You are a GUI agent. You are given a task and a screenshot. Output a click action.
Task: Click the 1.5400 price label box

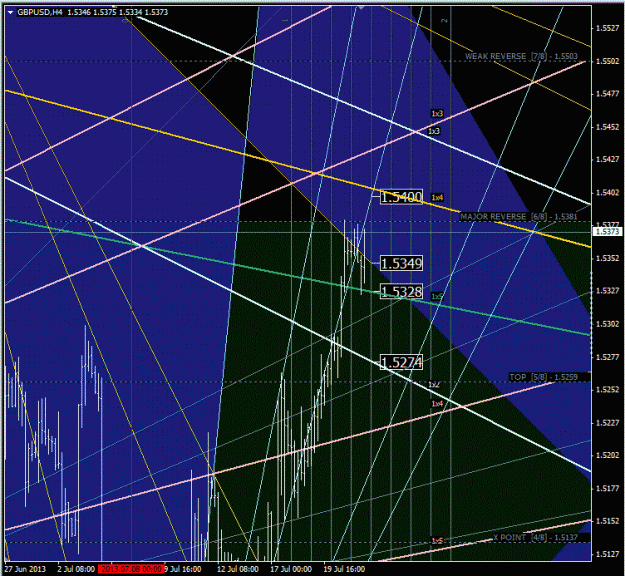[x=401, y=197]
